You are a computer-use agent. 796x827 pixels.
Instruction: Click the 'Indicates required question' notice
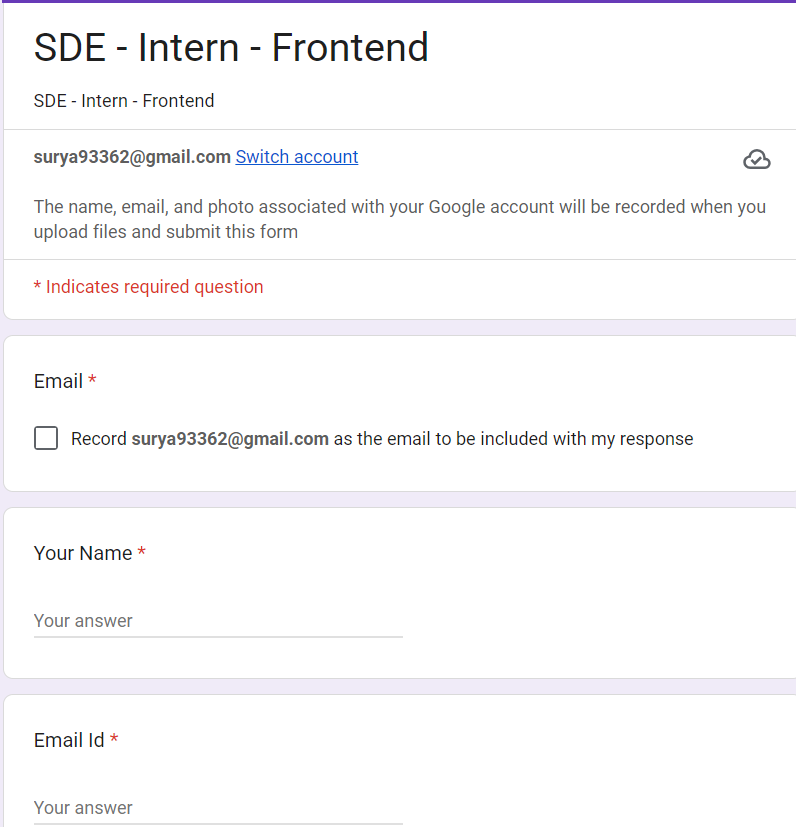click(x=154, y=287)
